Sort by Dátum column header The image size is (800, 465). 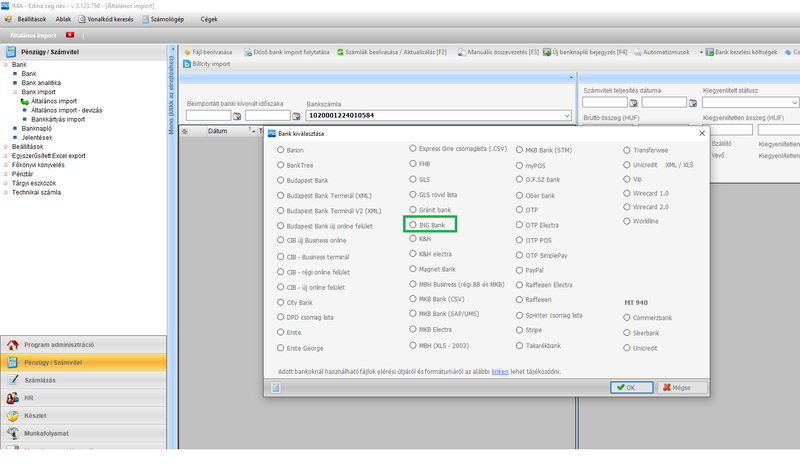coord(217,131)
